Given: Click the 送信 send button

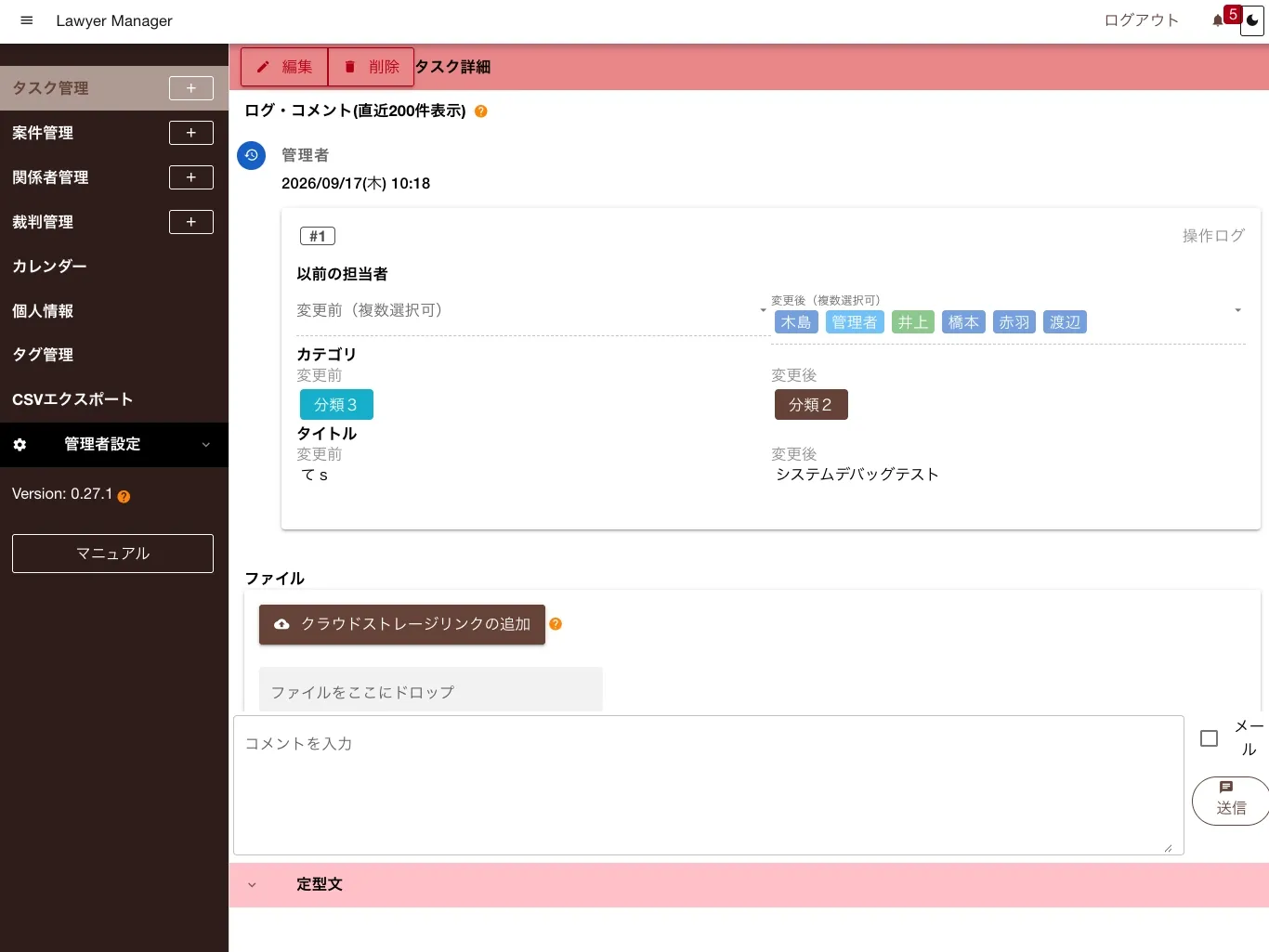Looking at the screenshot, I should pos(1231,800).
